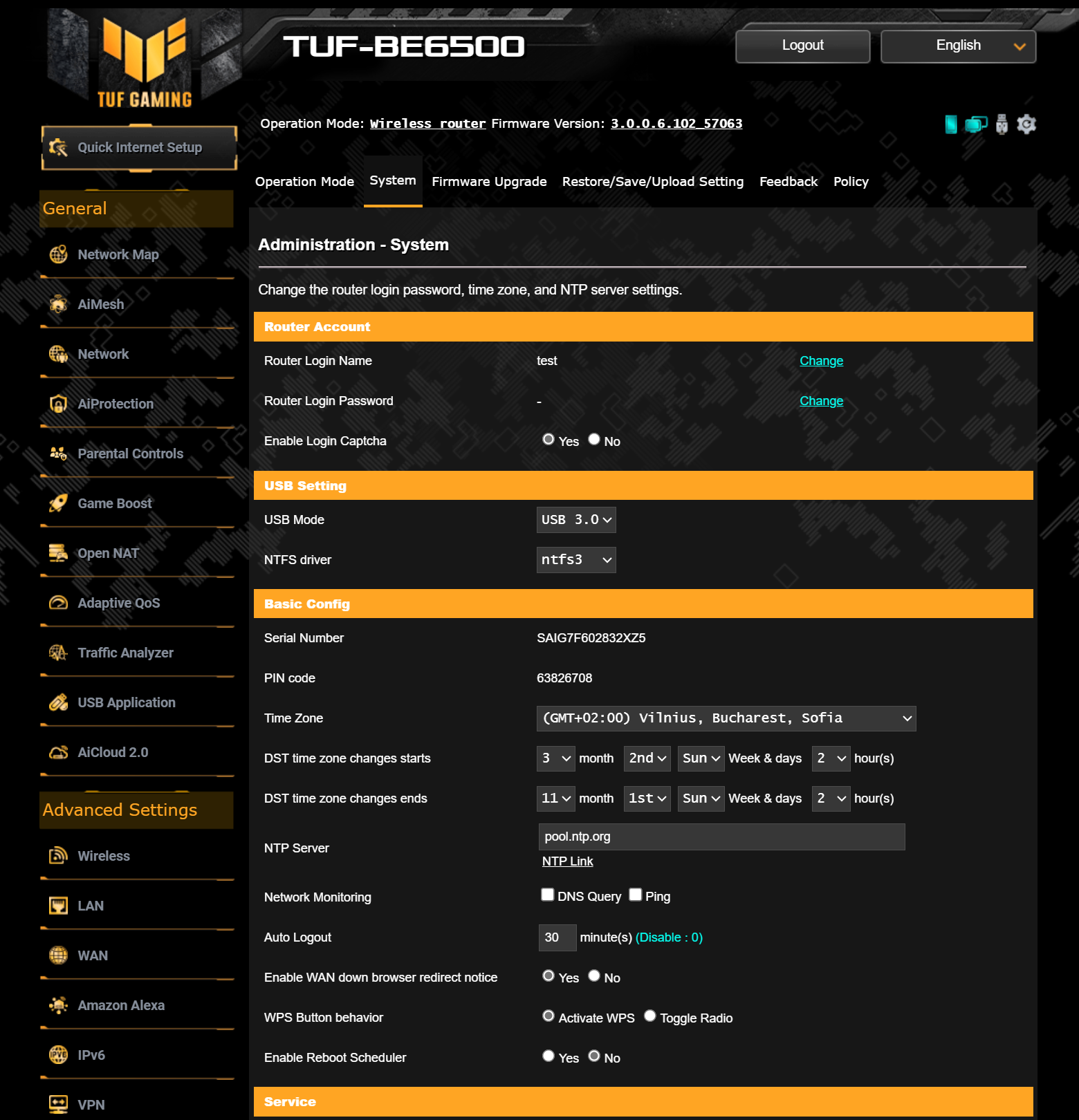Viewport: 1079px width, 1120px height.
Task: Click the WAN globe icon
Action: (58, 955)
